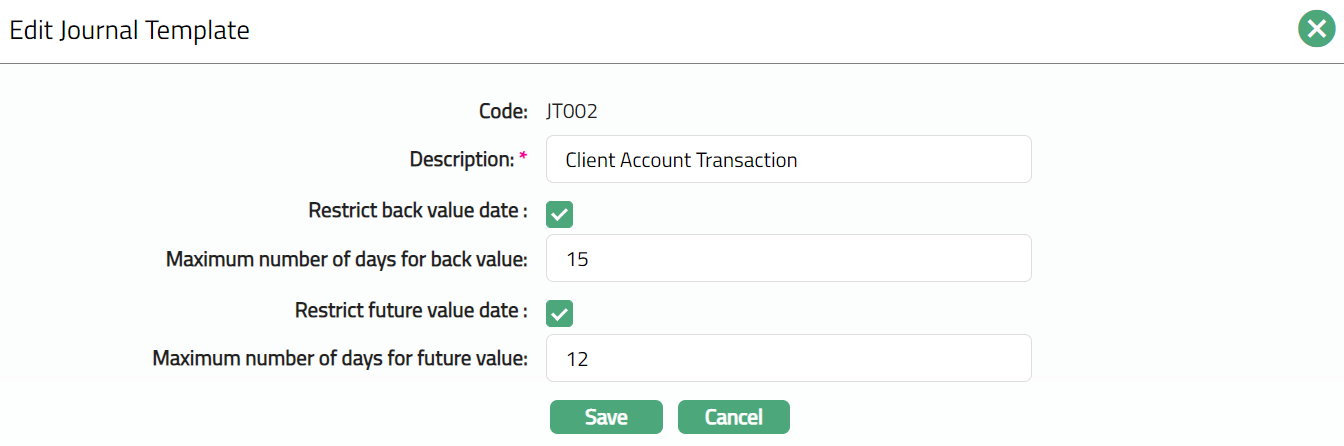The image size is (1344, 446).
Task: Toggle the Restrict future value date checkbox
Action: click(x=559, y=313)
